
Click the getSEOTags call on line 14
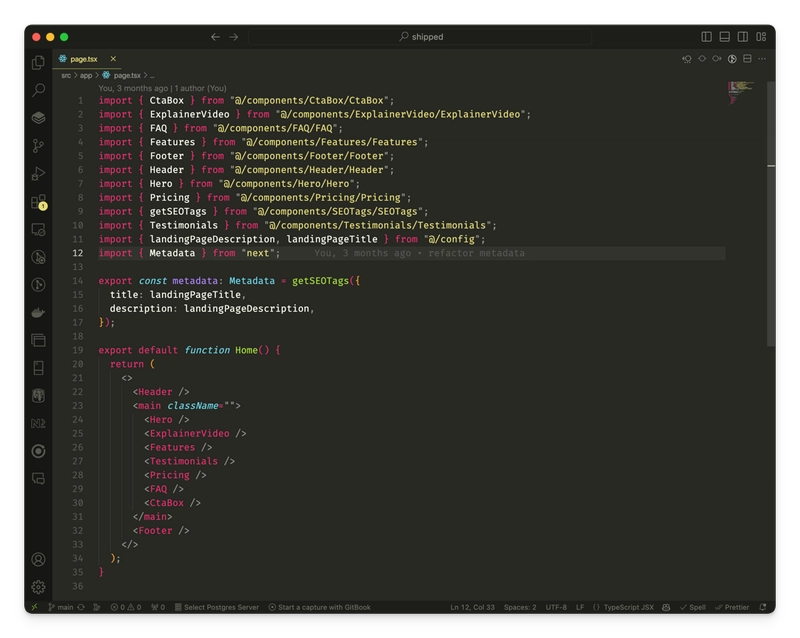click(x=320, y=281)
